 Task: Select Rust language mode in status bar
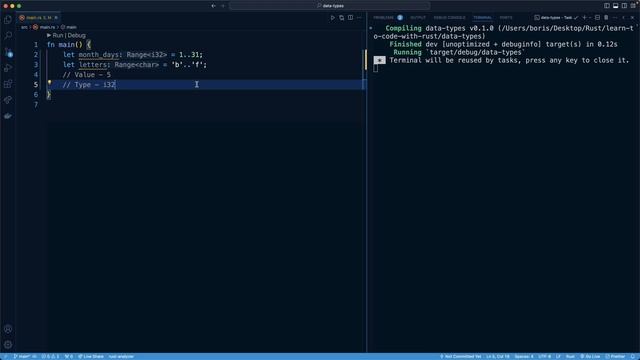tap(570, 356)
